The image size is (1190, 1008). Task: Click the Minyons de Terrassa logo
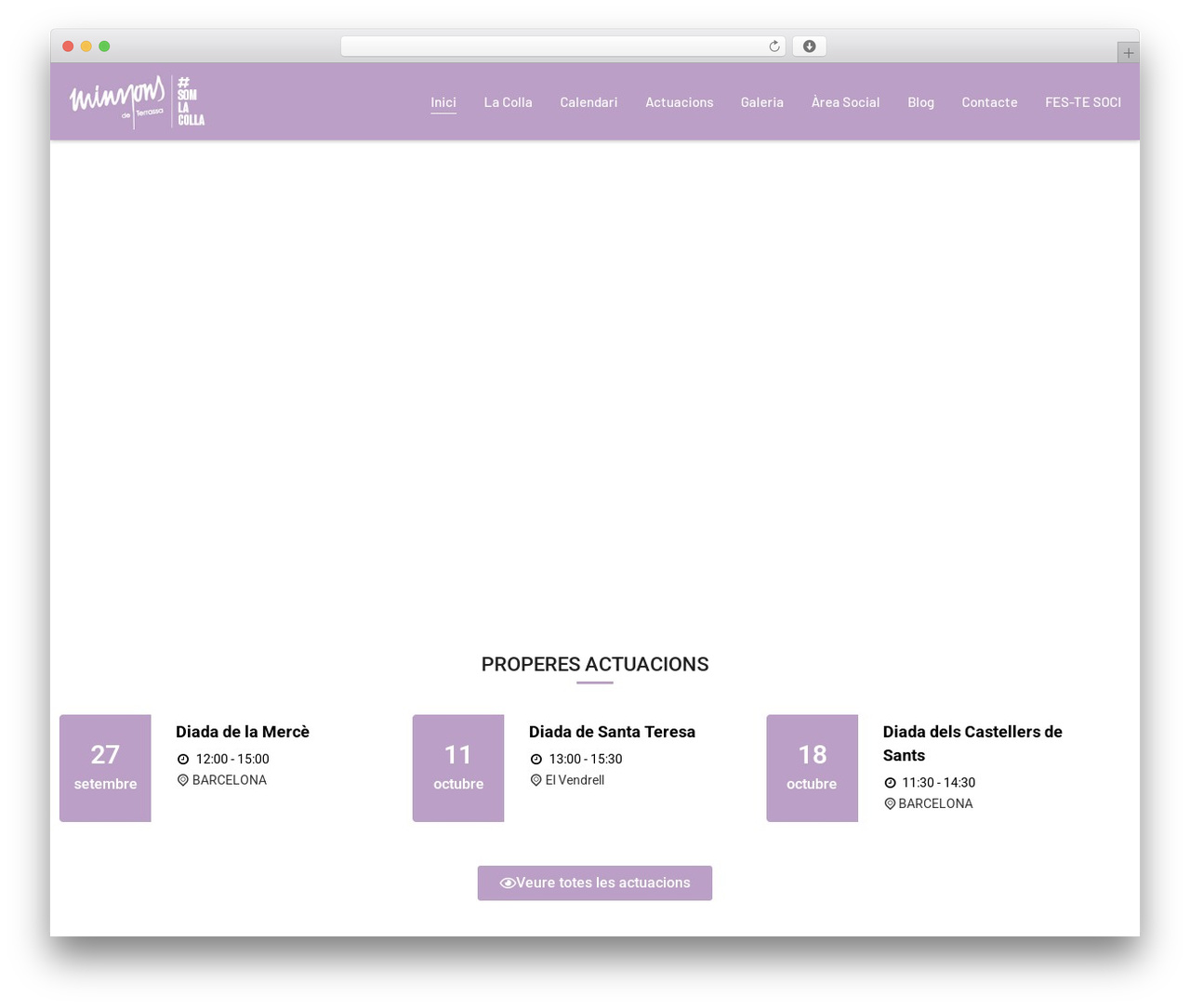point(137,101)
